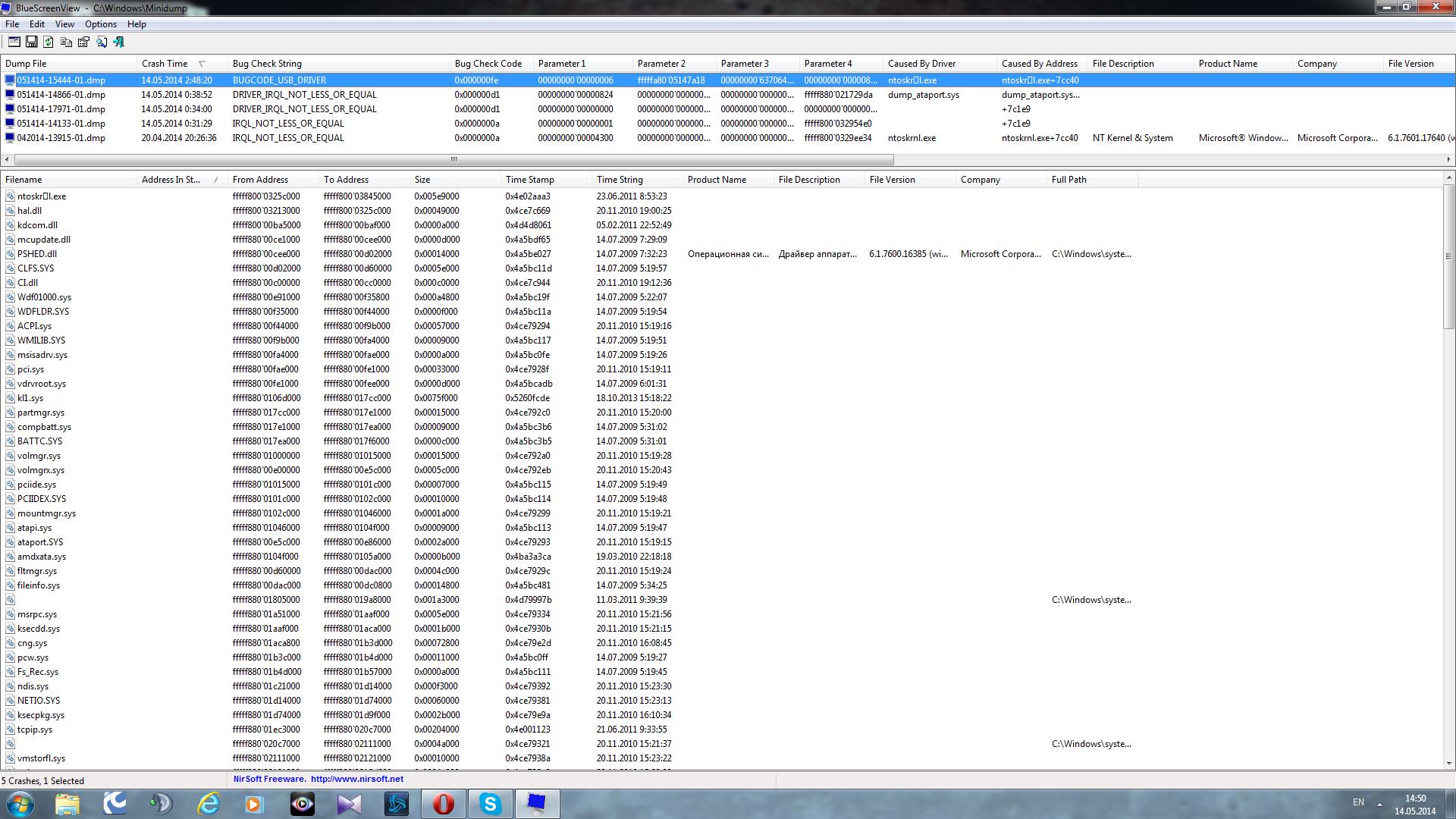The height and width of the screenshot is (819, 1456).
Task: Open Skype from the taskbar
Action: click(490, 804)
